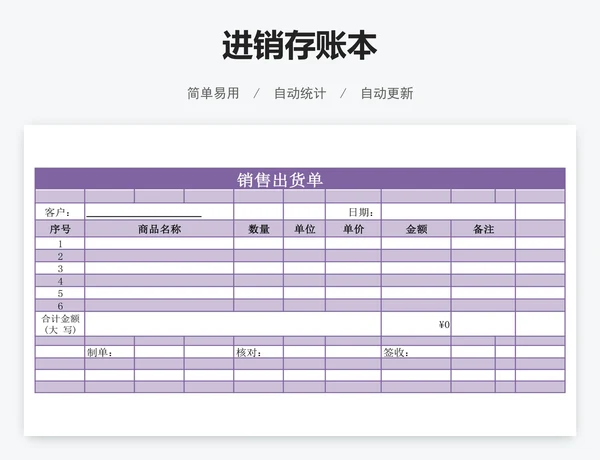600x460 pixels.
Task: Click the 进销存账本 main title
Action: 300,46
